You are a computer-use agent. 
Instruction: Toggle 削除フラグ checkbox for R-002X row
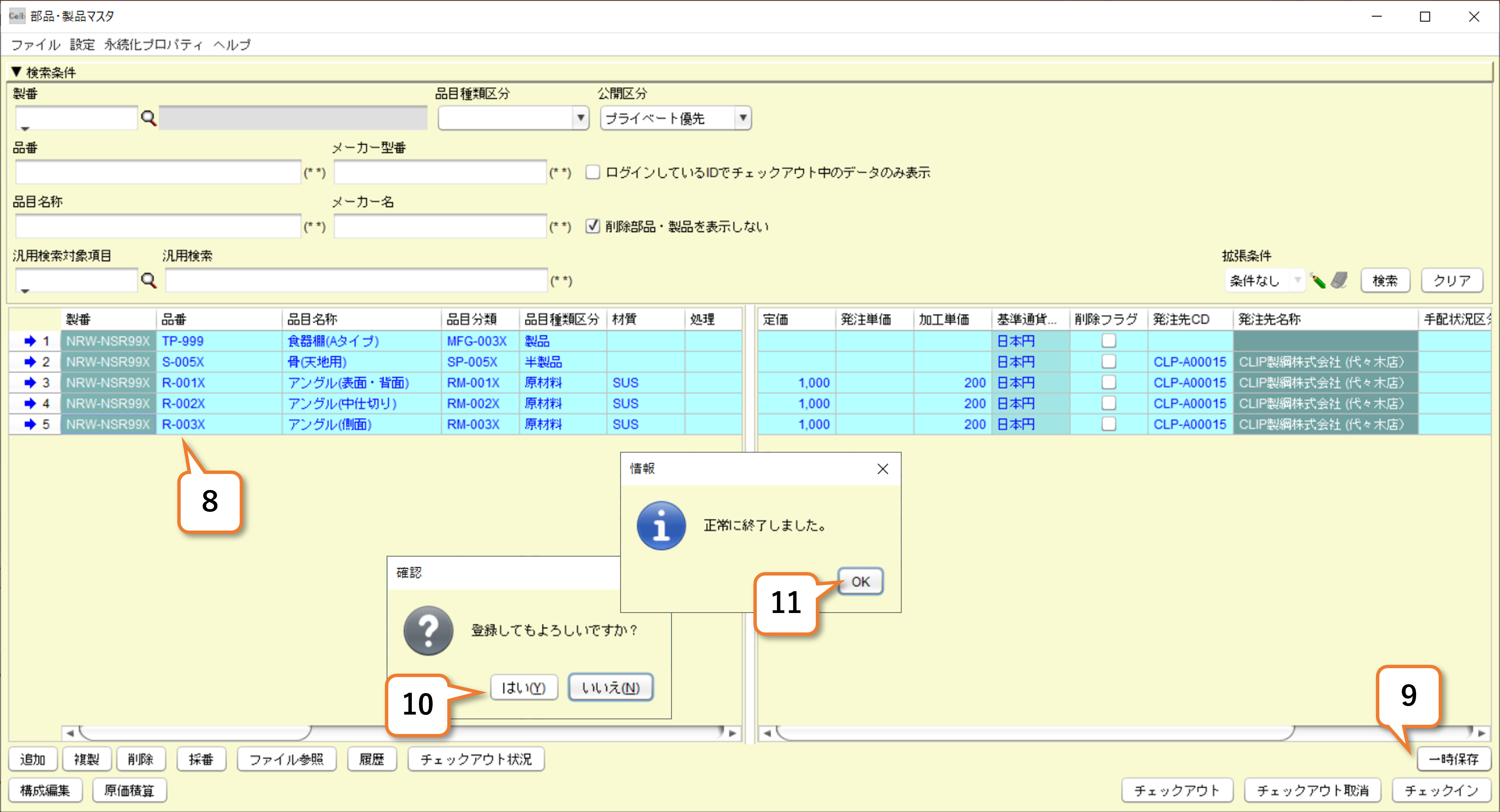1109,403
